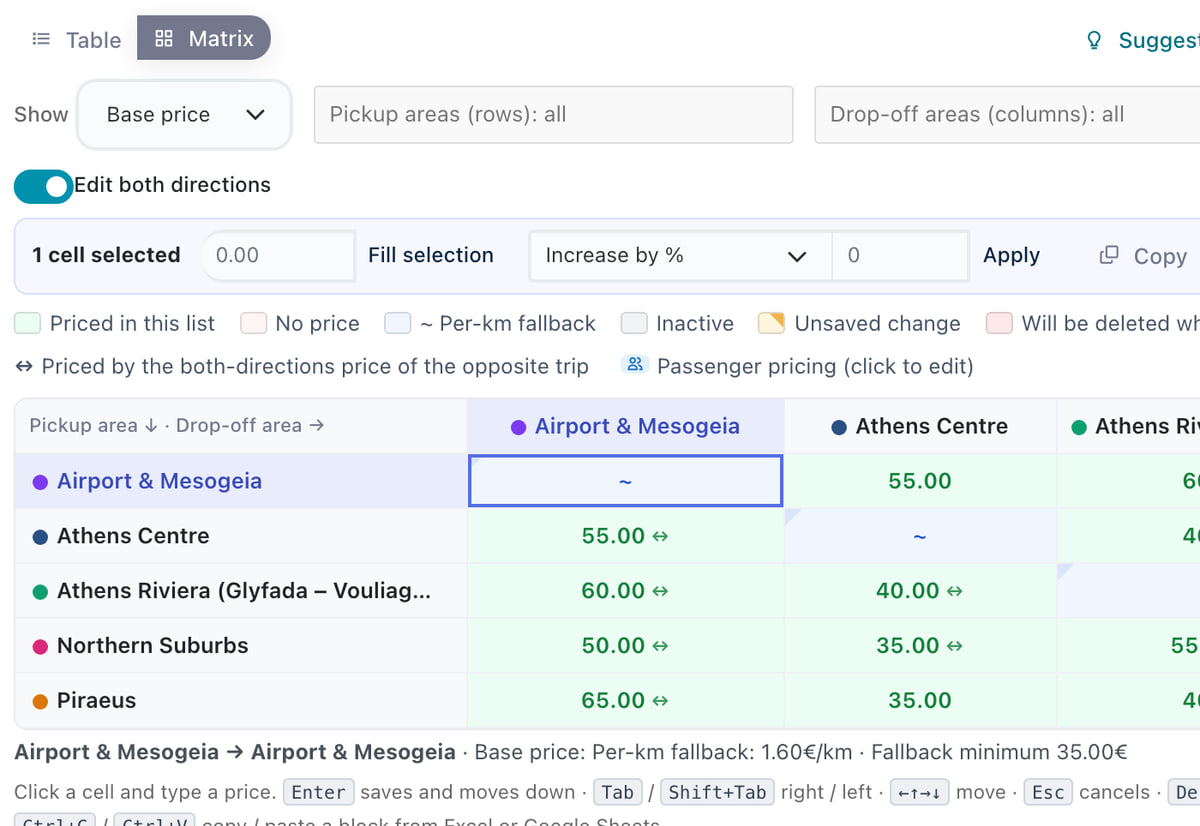The width and height of the screenshot is (1200, 826).
Task: Click the Athens Riviera to Airport 60.00 cell
Action: point(625,591)
